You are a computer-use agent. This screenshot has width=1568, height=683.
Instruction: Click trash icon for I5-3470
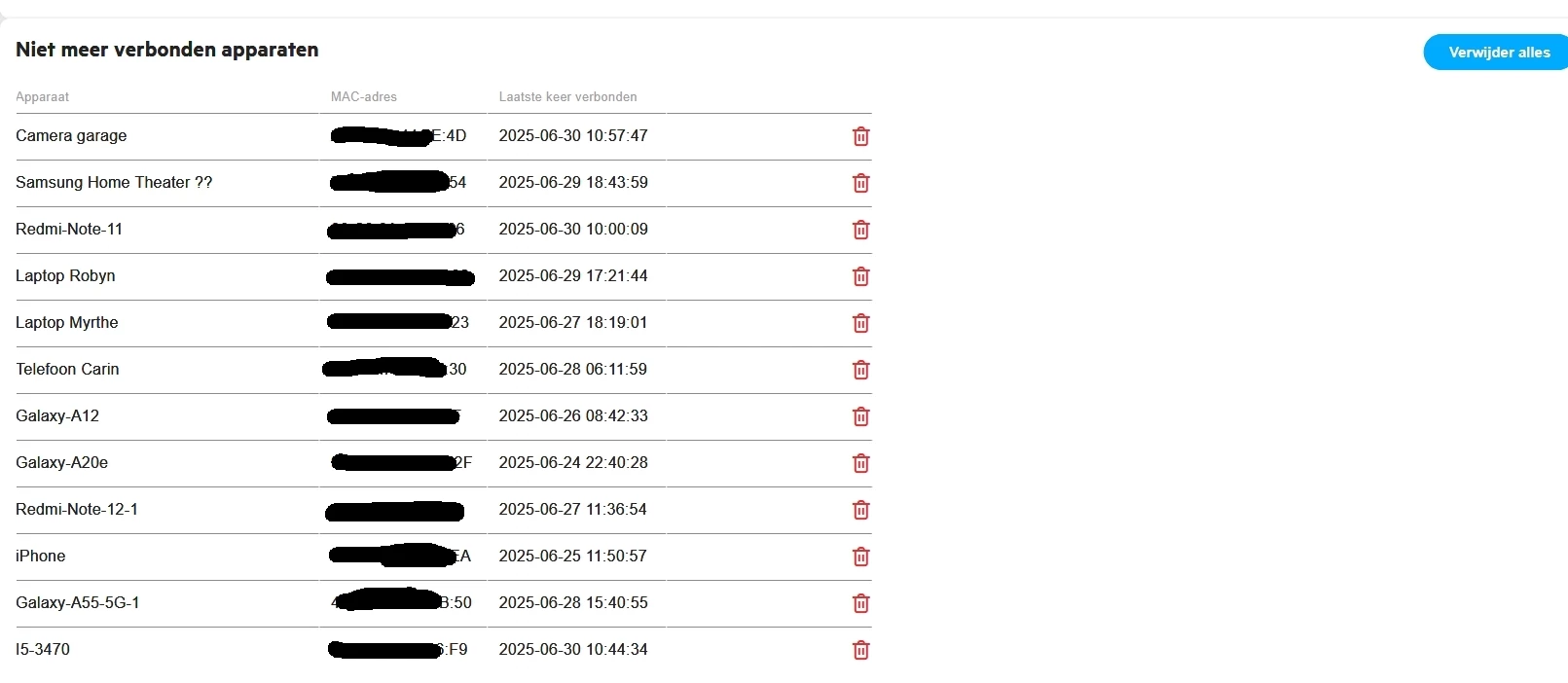[x=860, y=650]
